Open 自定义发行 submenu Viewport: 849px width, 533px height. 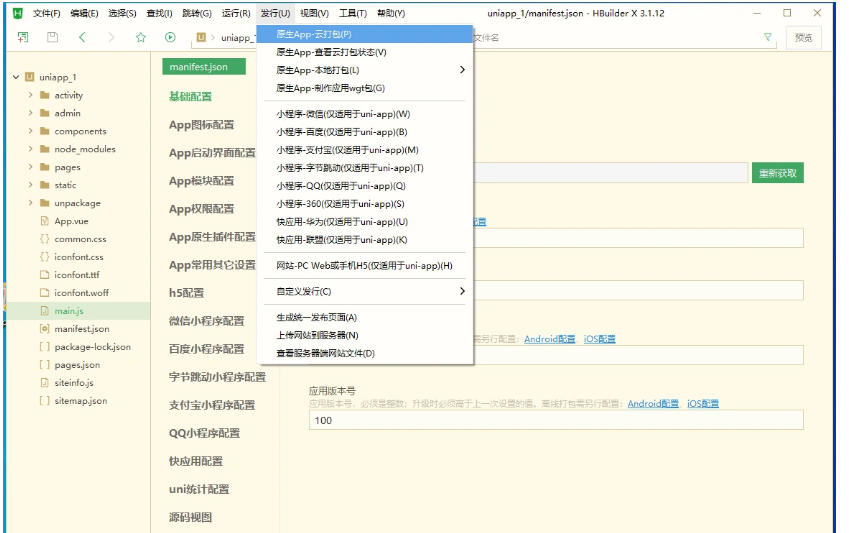coord(365,291)
